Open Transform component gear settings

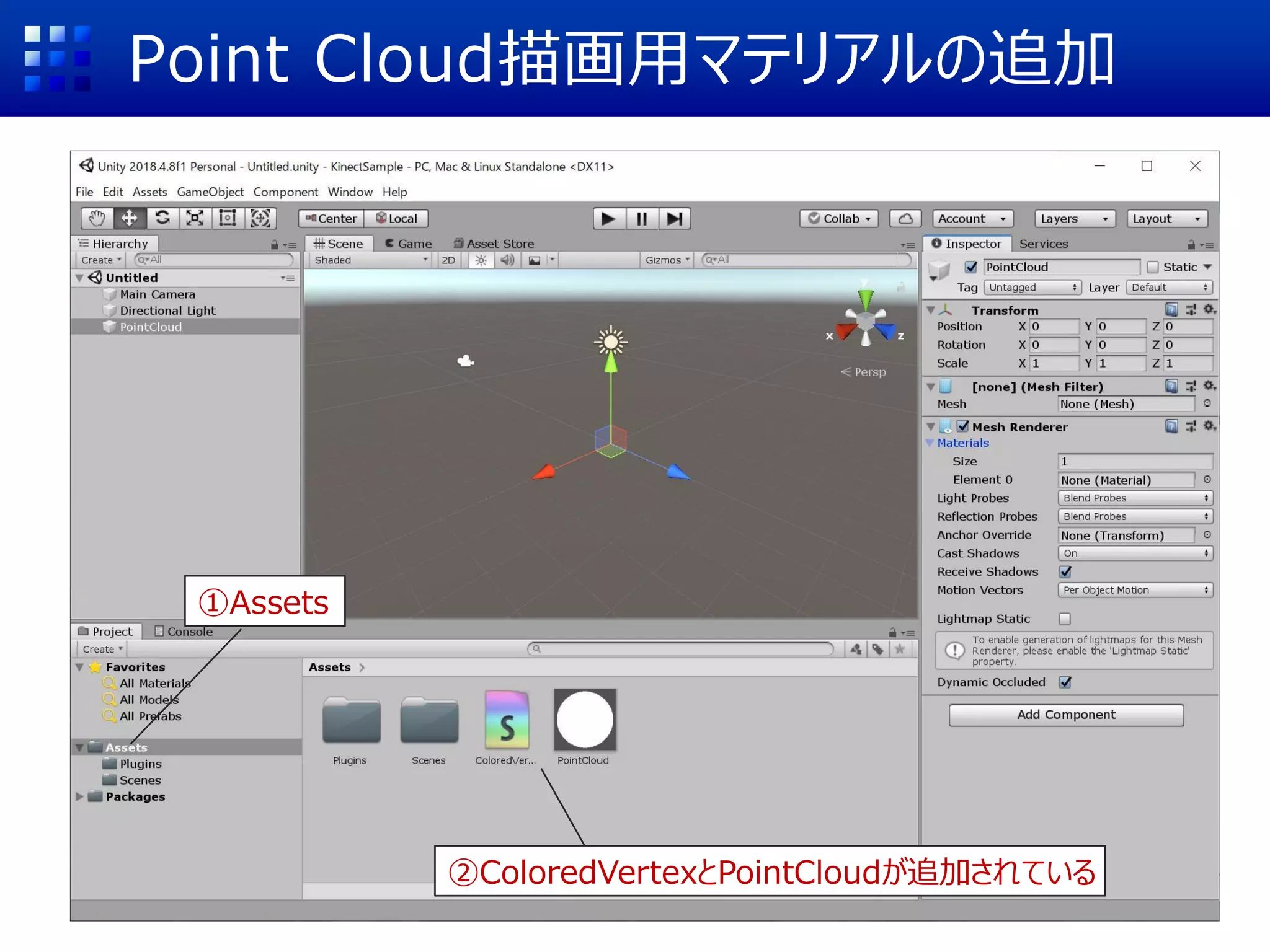pos(1209,309)
